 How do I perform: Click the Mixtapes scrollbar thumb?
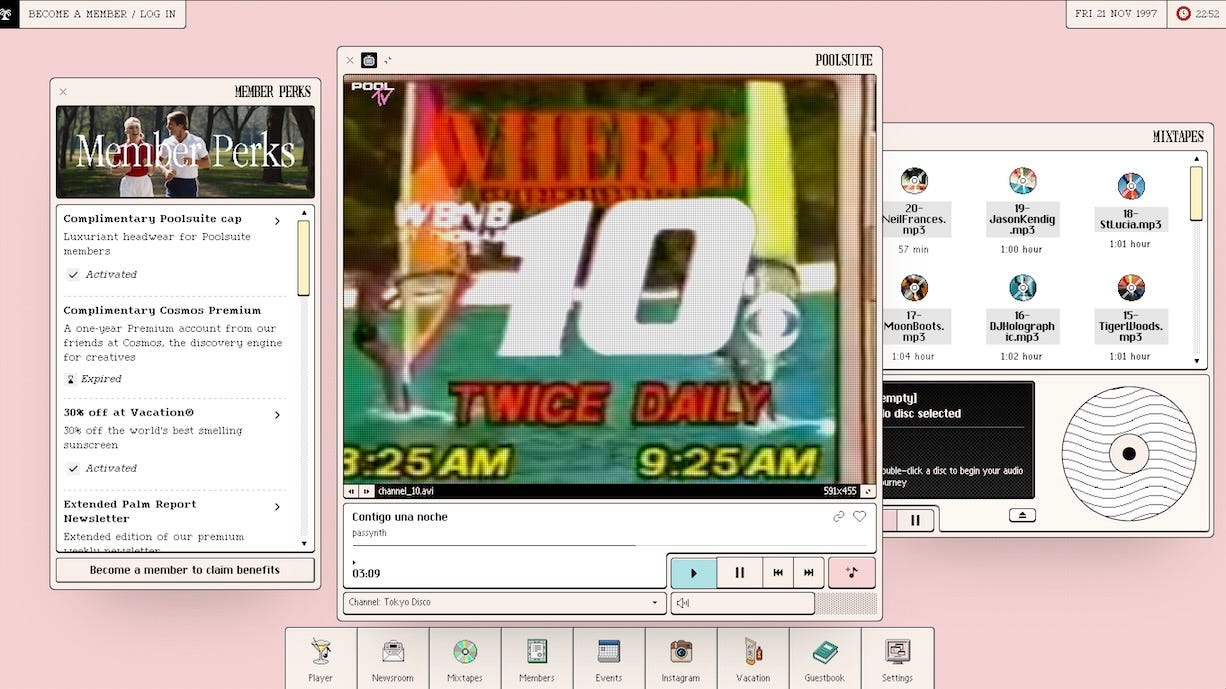click(1197, 193)
